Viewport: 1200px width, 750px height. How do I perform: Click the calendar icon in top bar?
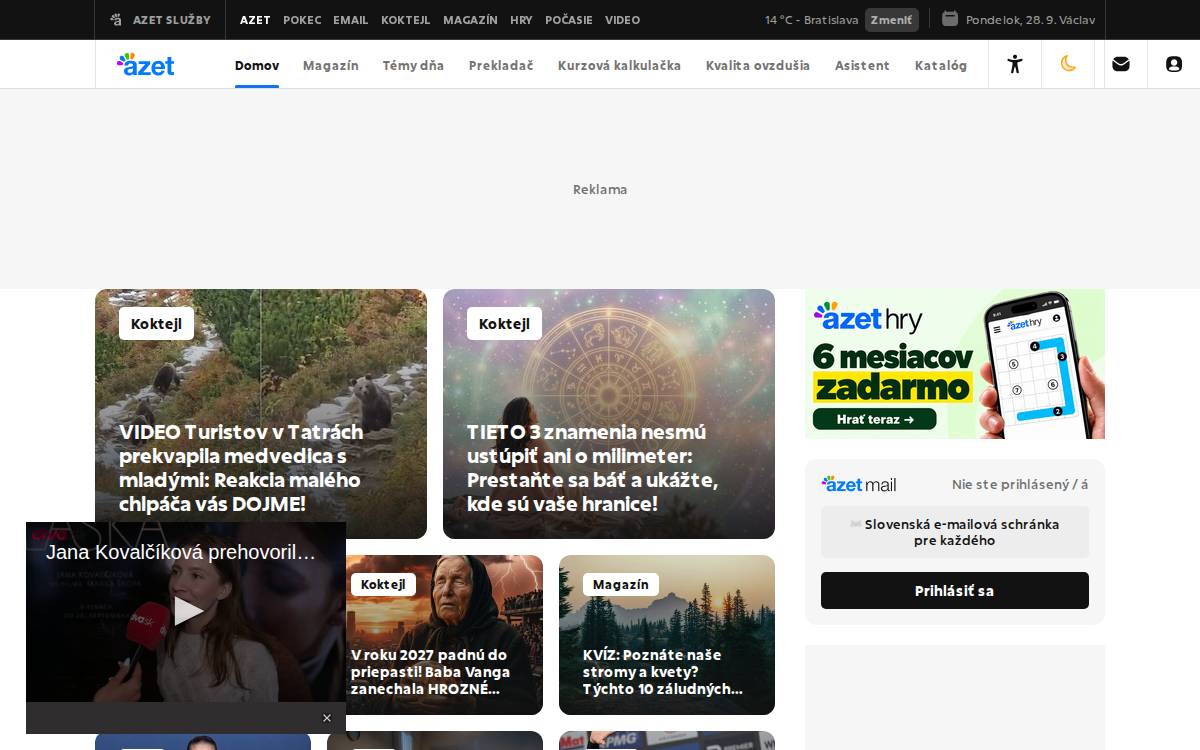pos(950,19)
